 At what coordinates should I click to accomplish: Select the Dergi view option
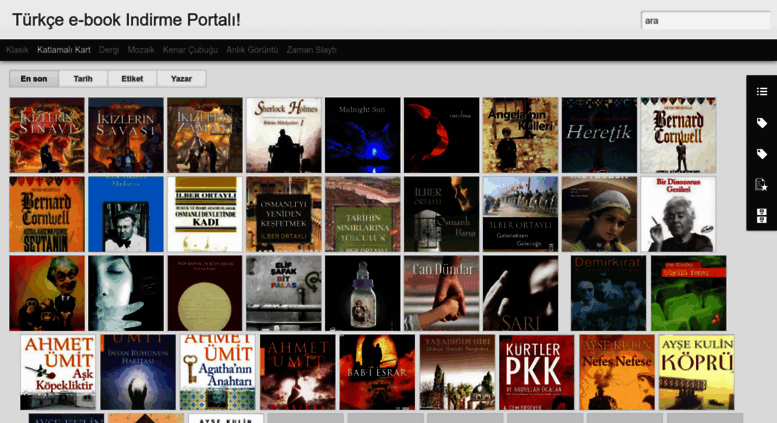(109, 50)
